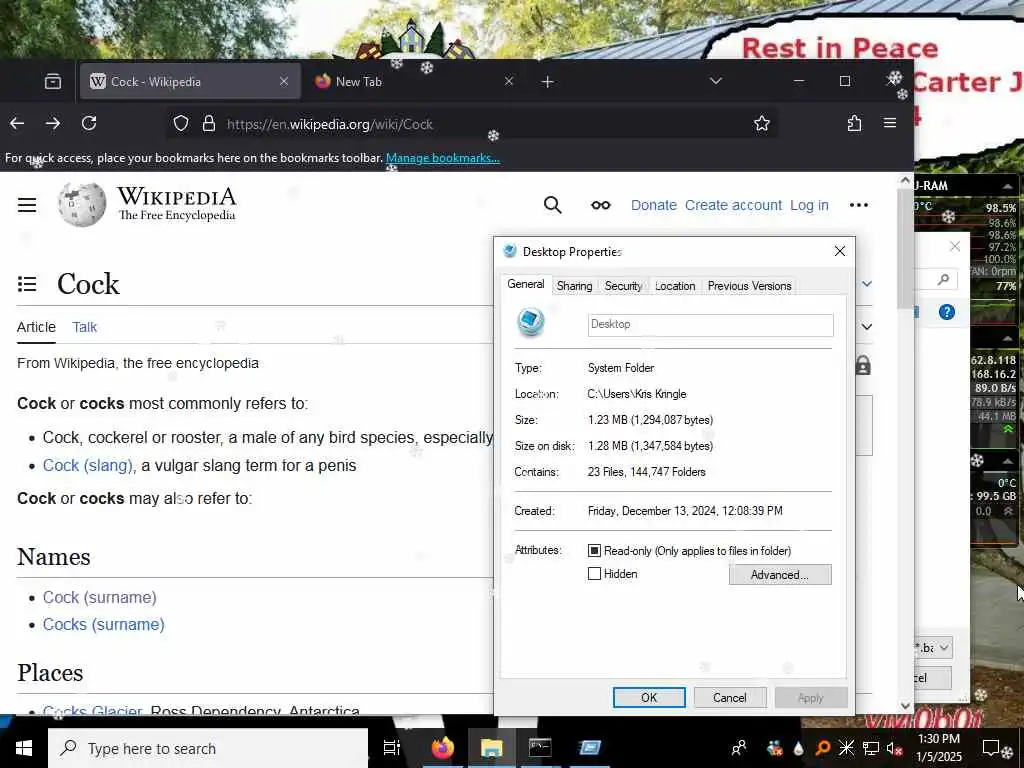Switch to the Talk tab

tap(84, 327)
